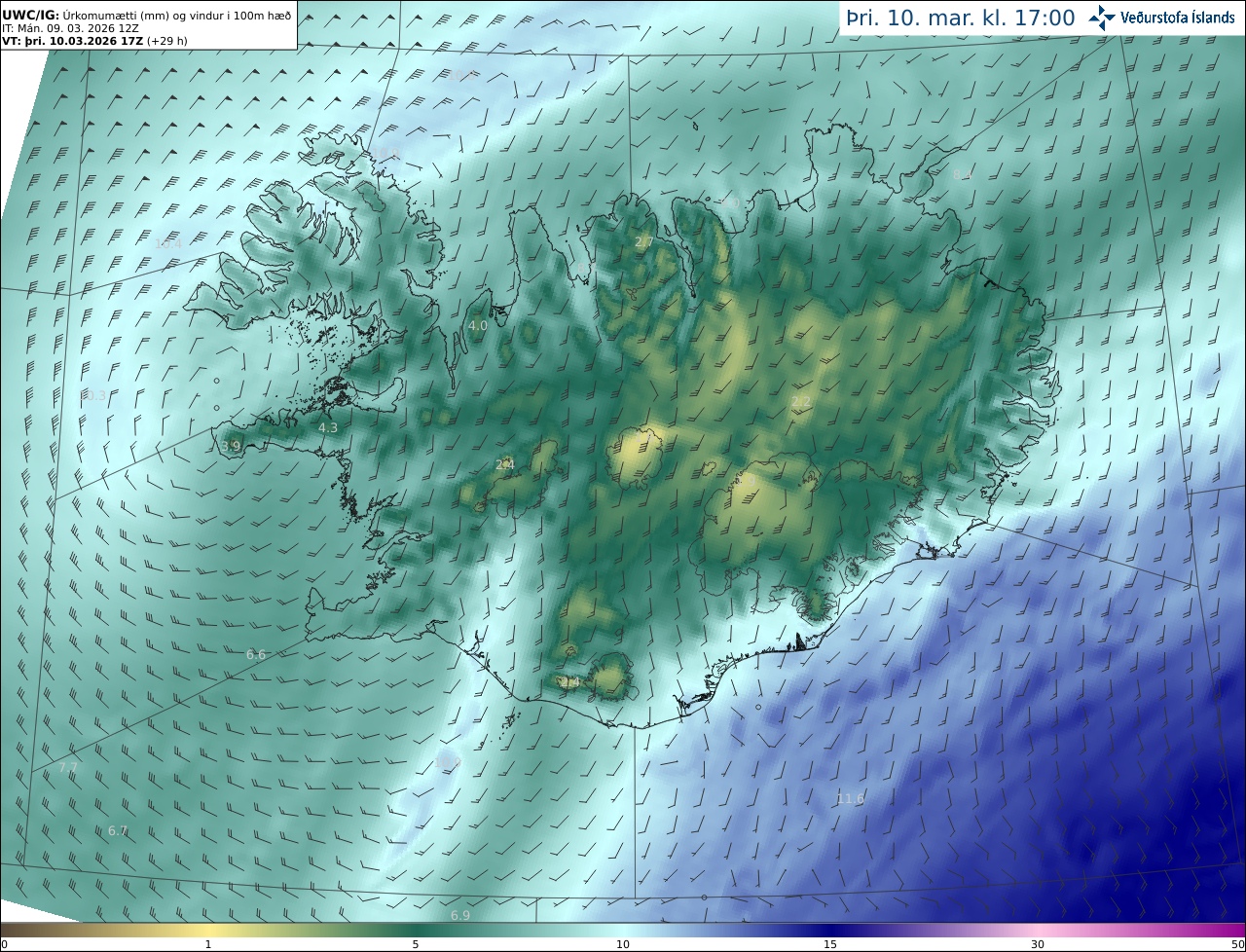Click the 2.7 value on the map
The width and height of the screenshot is (1246, 952).
click(x=644, y=242)
